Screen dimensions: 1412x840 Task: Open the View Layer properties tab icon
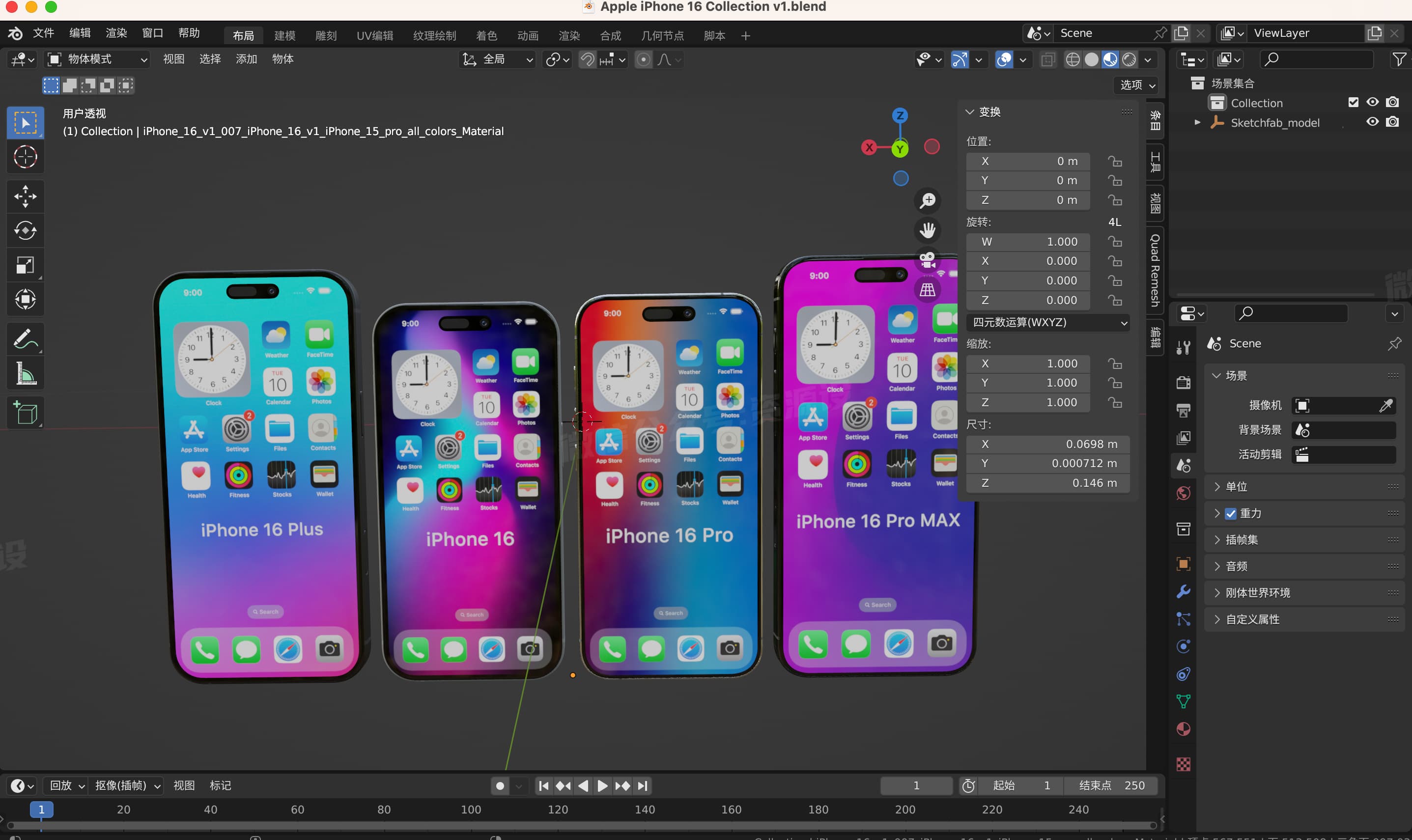pyautogui.click(x=1184, y=438)
